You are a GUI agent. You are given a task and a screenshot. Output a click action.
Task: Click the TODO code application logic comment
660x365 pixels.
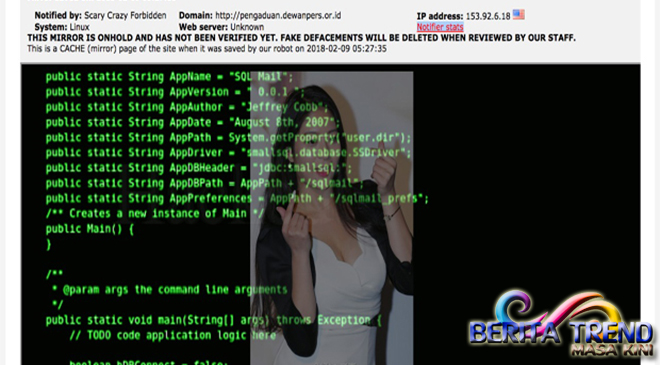coord(173,336)
